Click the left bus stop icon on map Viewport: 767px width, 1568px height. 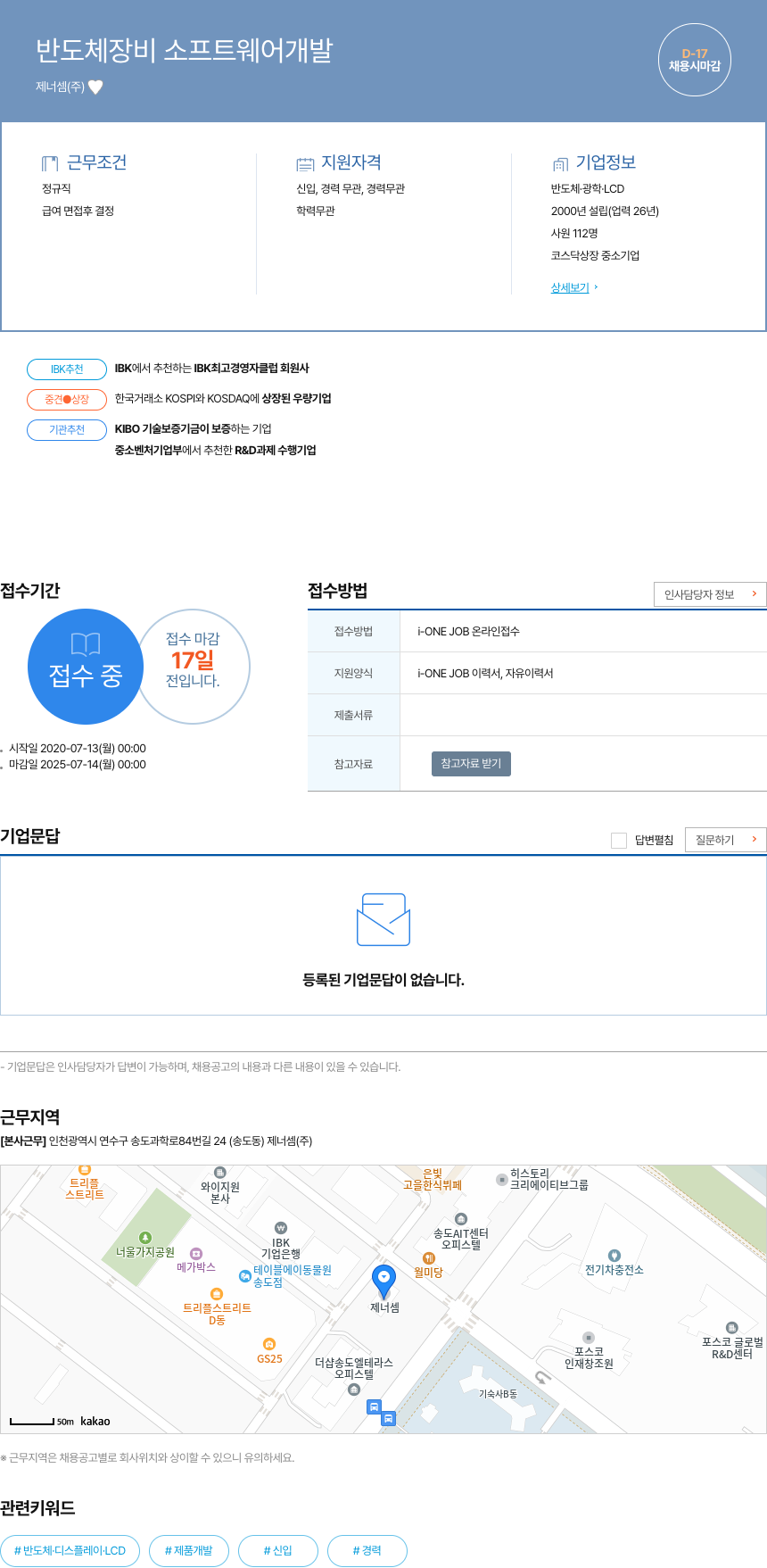[x=375, y=1407]
